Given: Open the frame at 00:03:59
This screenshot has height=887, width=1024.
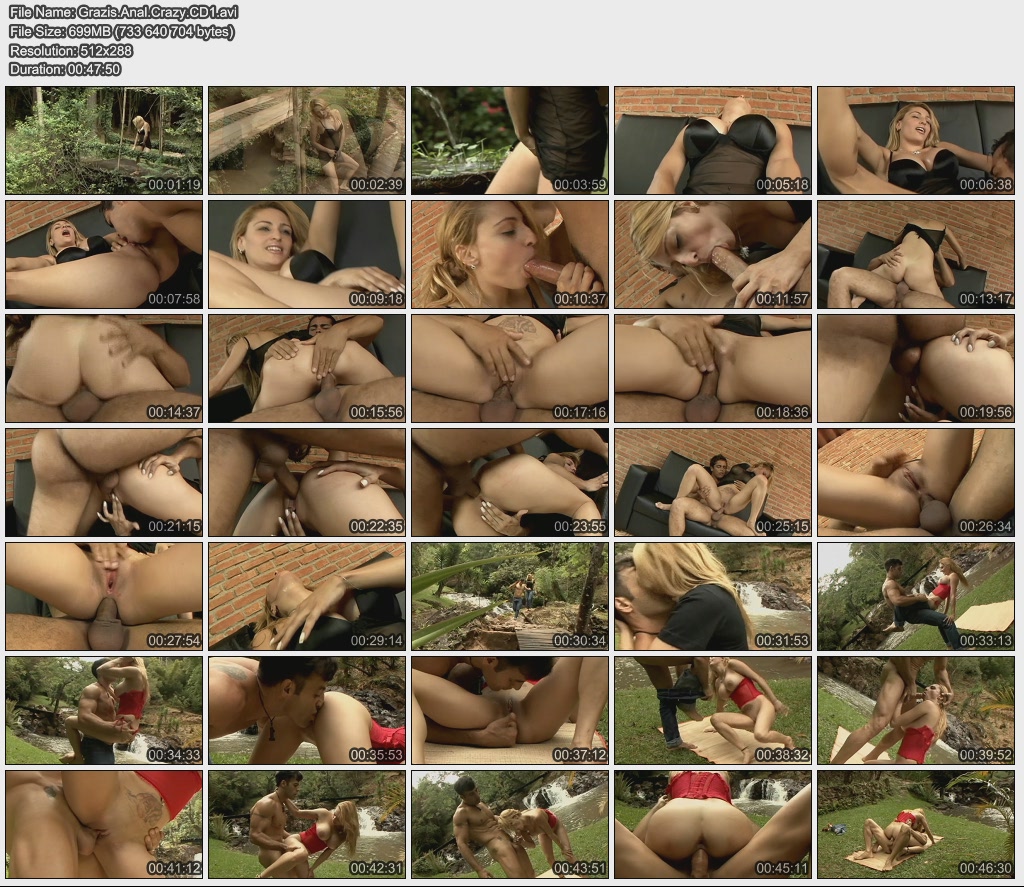Looking at the screenshot, I should pos(510,140).
